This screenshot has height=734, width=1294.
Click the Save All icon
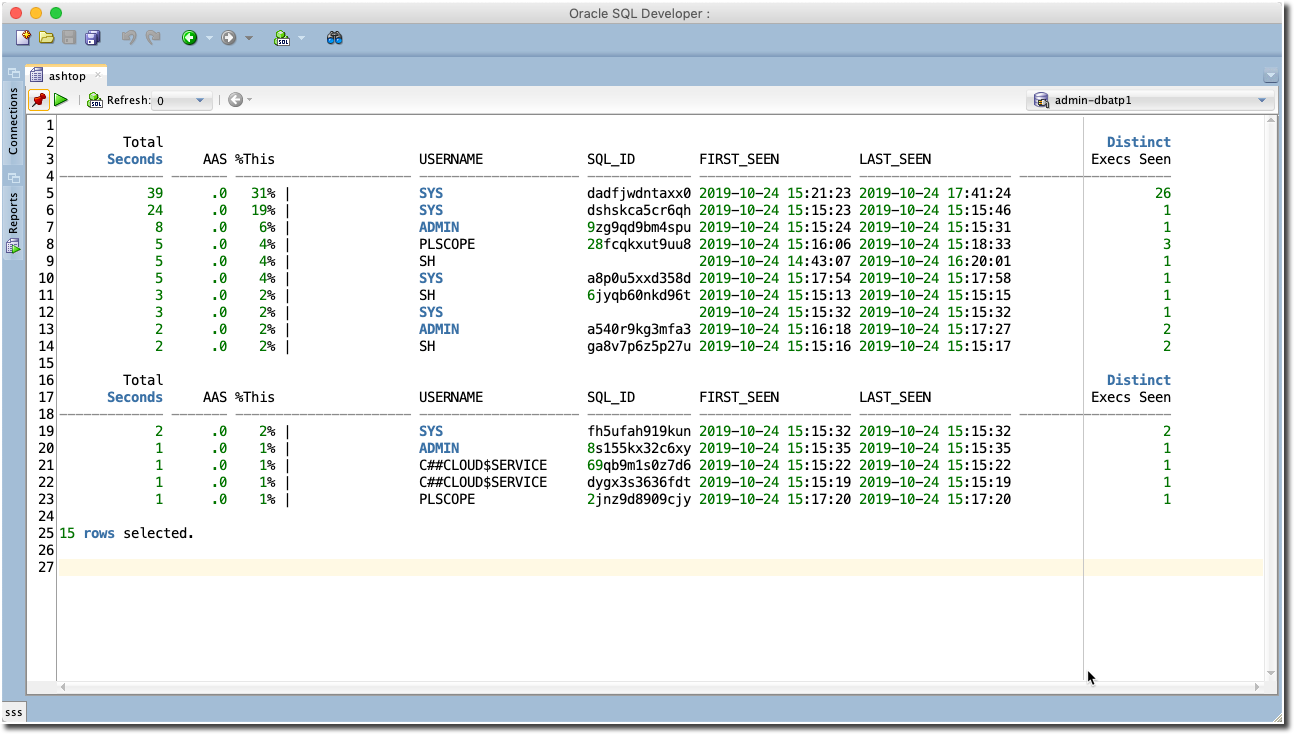[x=93, y=38]
